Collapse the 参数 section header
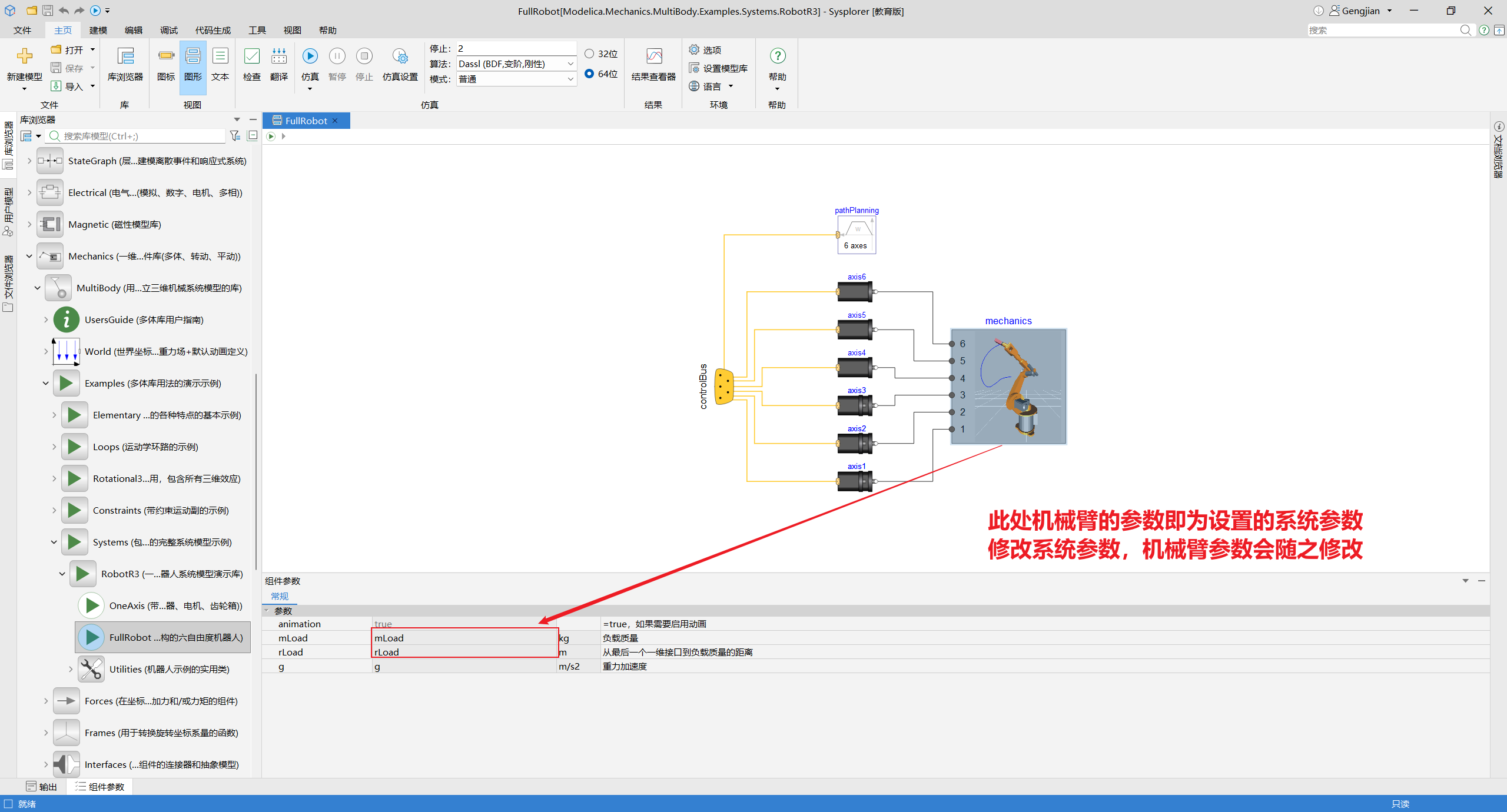Screen dimensions: 1507x812 click(267, 611)
